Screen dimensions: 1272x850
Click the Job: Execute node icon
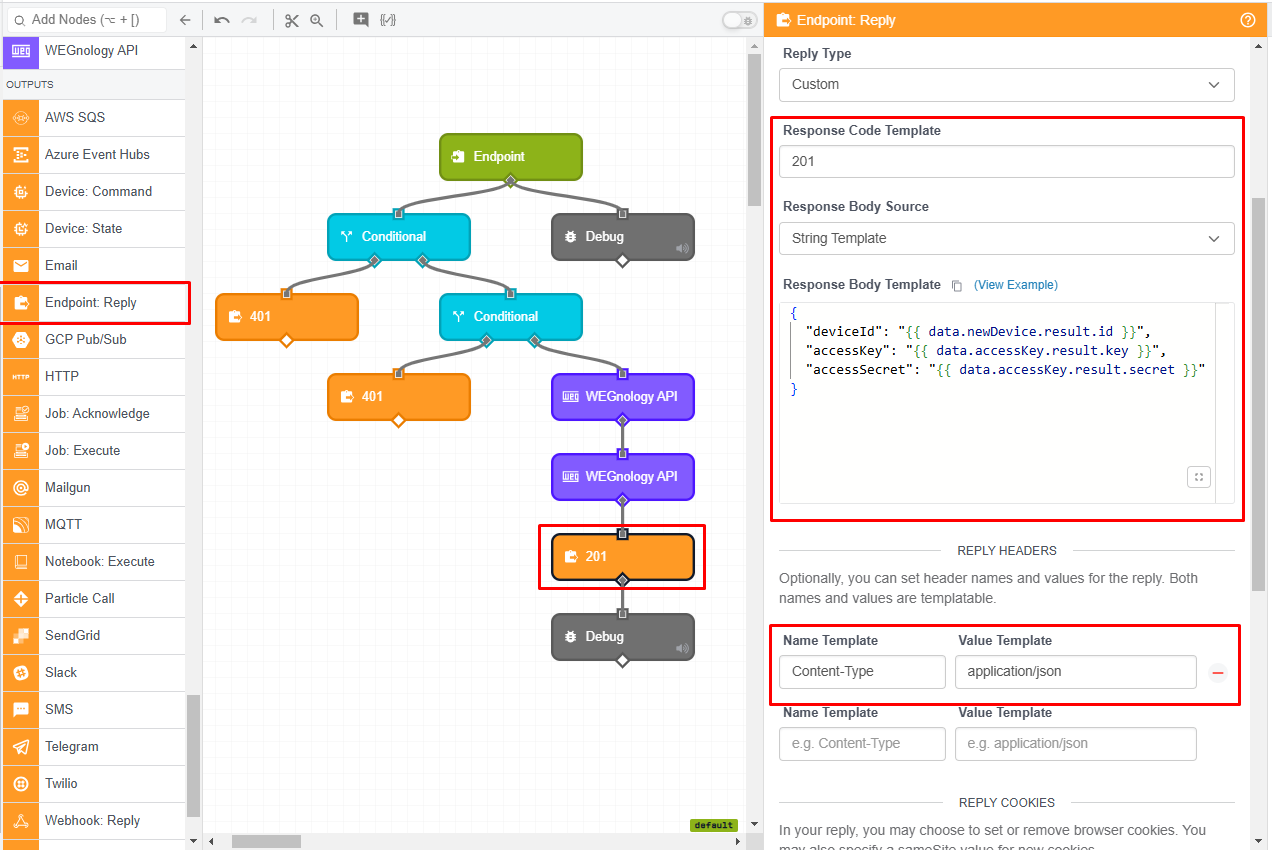click(21, 451)
